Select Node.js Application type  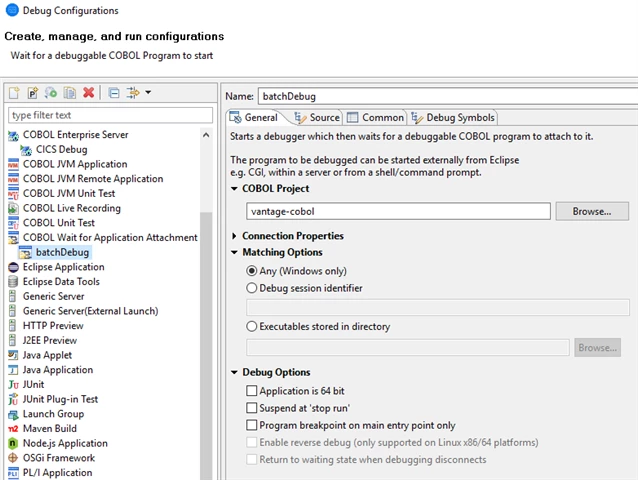pos(65,443)
